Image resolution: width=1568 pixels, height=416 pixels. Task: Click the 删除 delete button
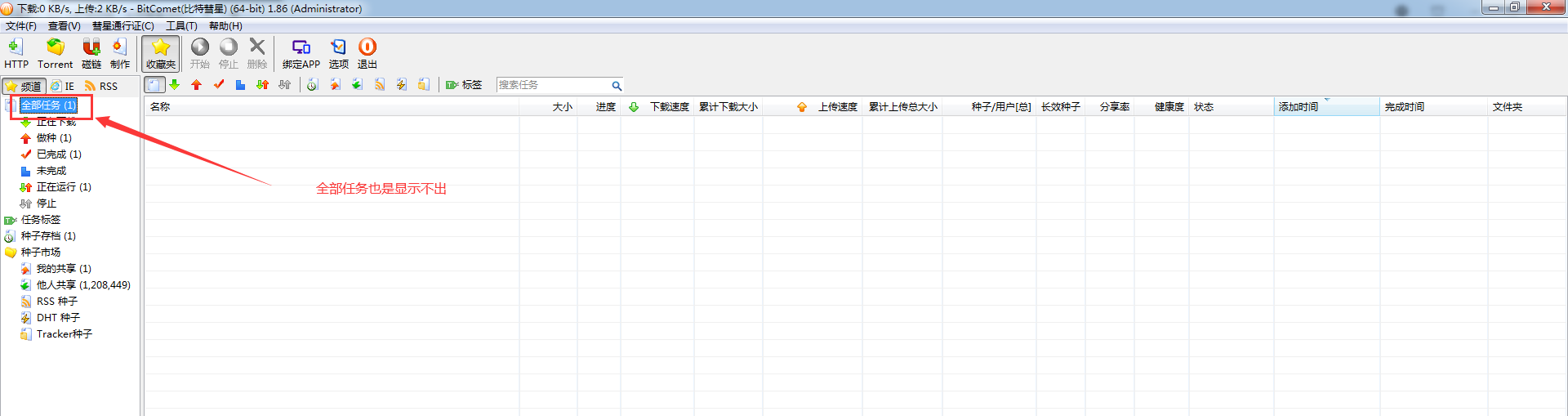click(x=257, y=53)
